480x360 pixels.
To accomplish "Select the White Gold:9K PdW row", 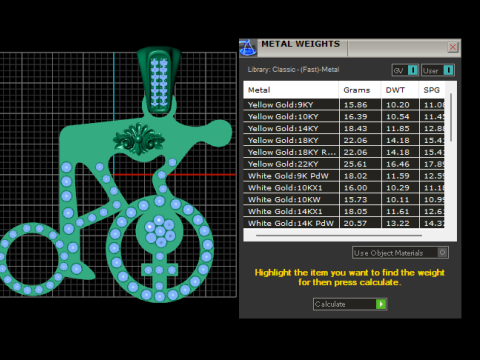I will coord(344,176).
